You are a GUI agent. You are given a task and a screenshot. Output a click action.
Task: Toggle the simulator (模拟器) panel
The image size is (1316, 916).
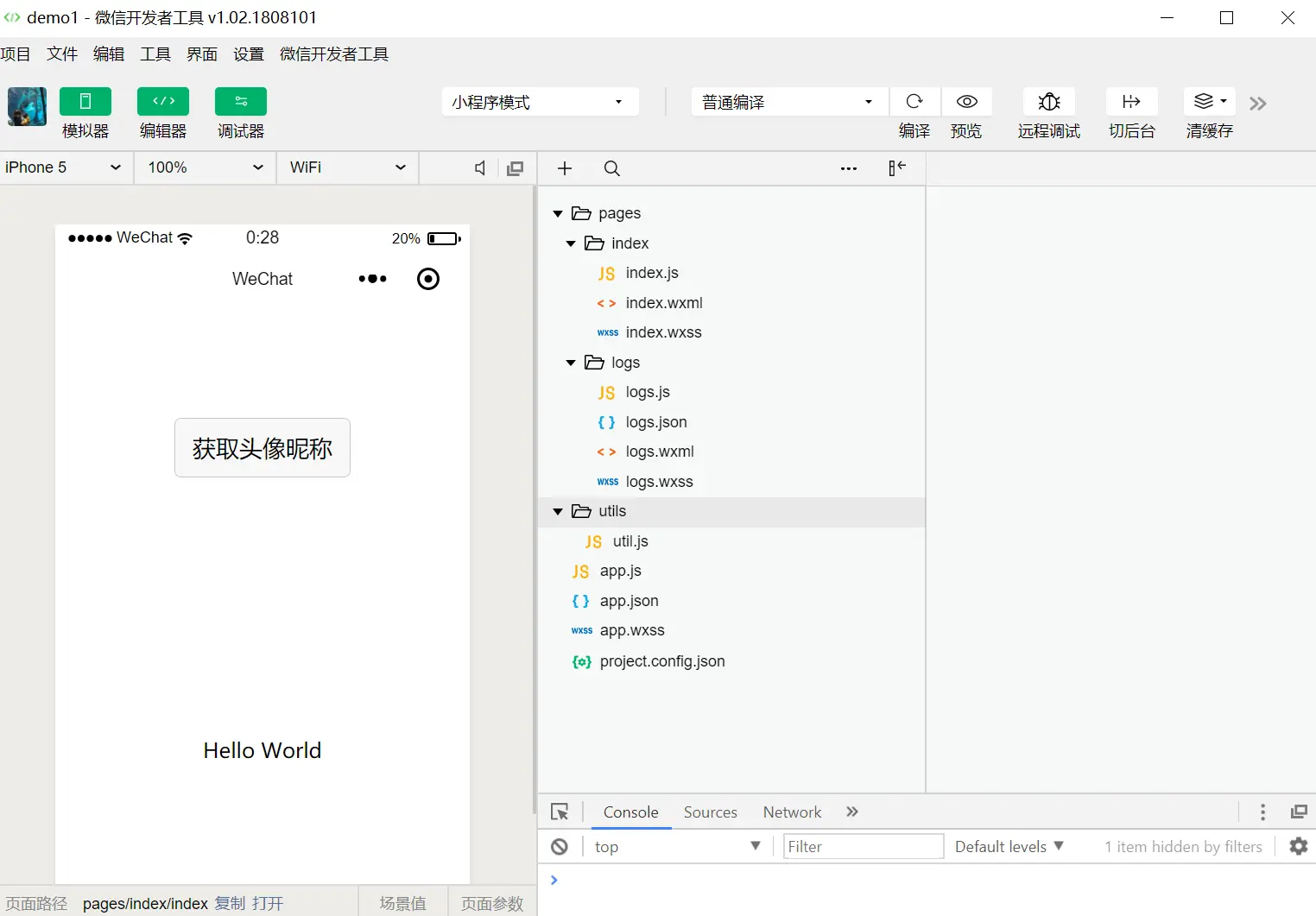pos(85,102)
